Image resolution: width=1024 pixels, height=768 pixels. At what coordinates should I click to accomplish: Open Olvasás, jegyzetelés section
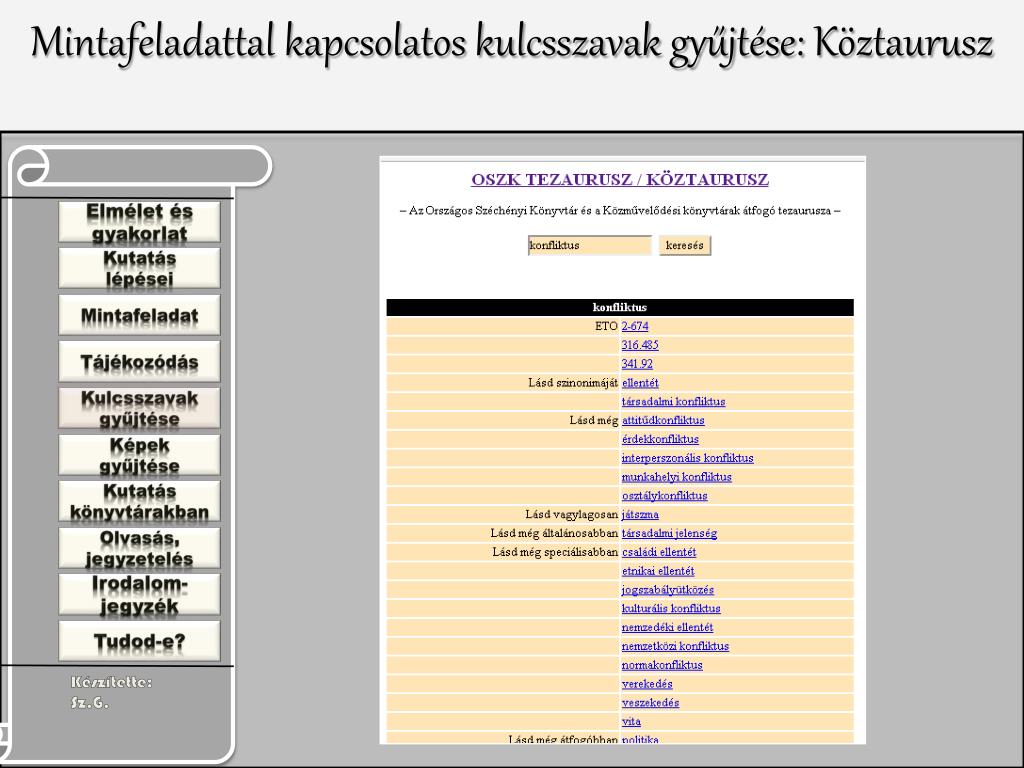139,548
